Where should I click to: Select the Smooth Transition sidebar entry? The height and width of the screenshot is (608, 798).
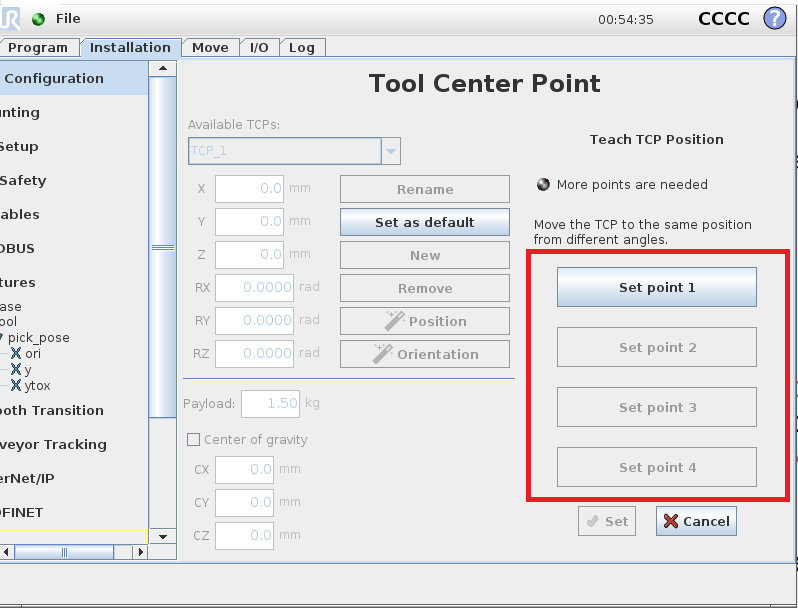(74, 411)
